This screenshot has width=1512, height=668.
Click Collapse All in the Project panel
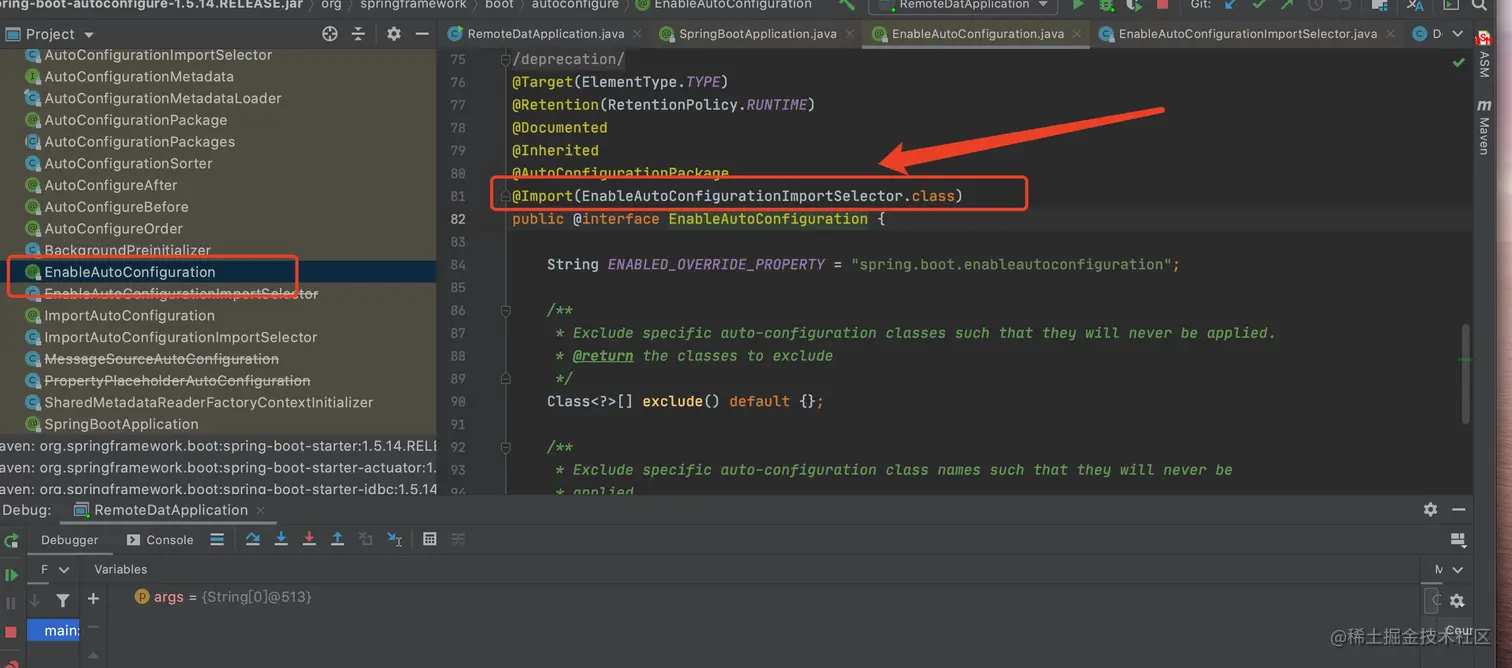358,34
